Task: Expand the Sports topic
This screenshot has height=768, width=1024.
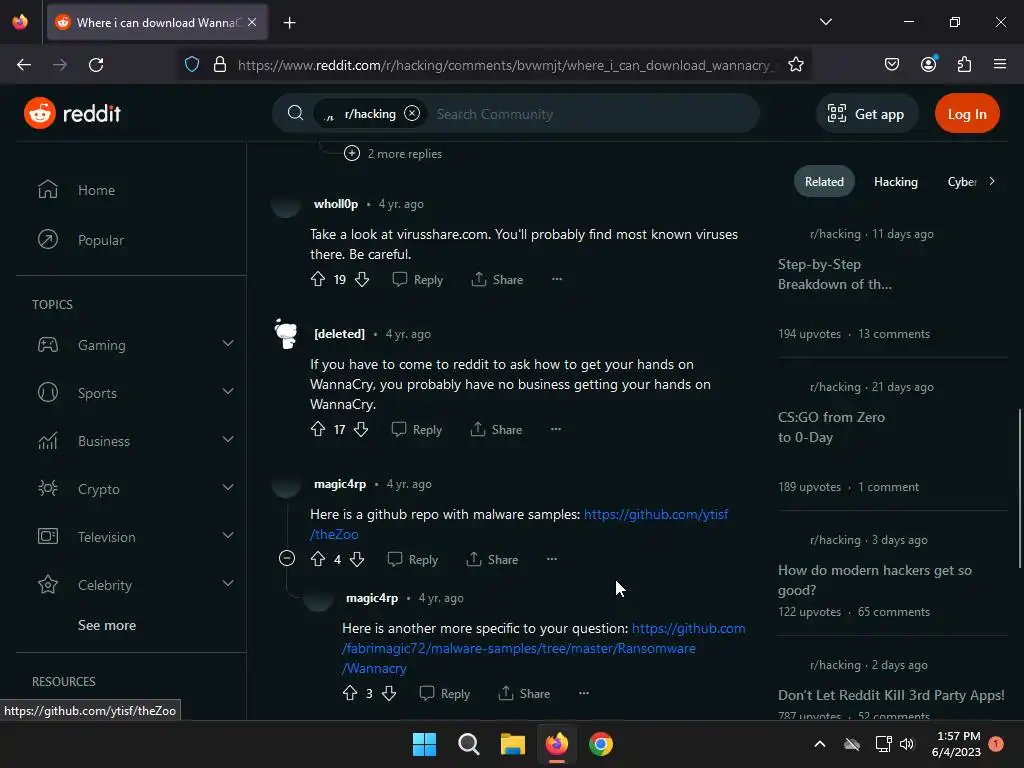Action: pos(228,391)
